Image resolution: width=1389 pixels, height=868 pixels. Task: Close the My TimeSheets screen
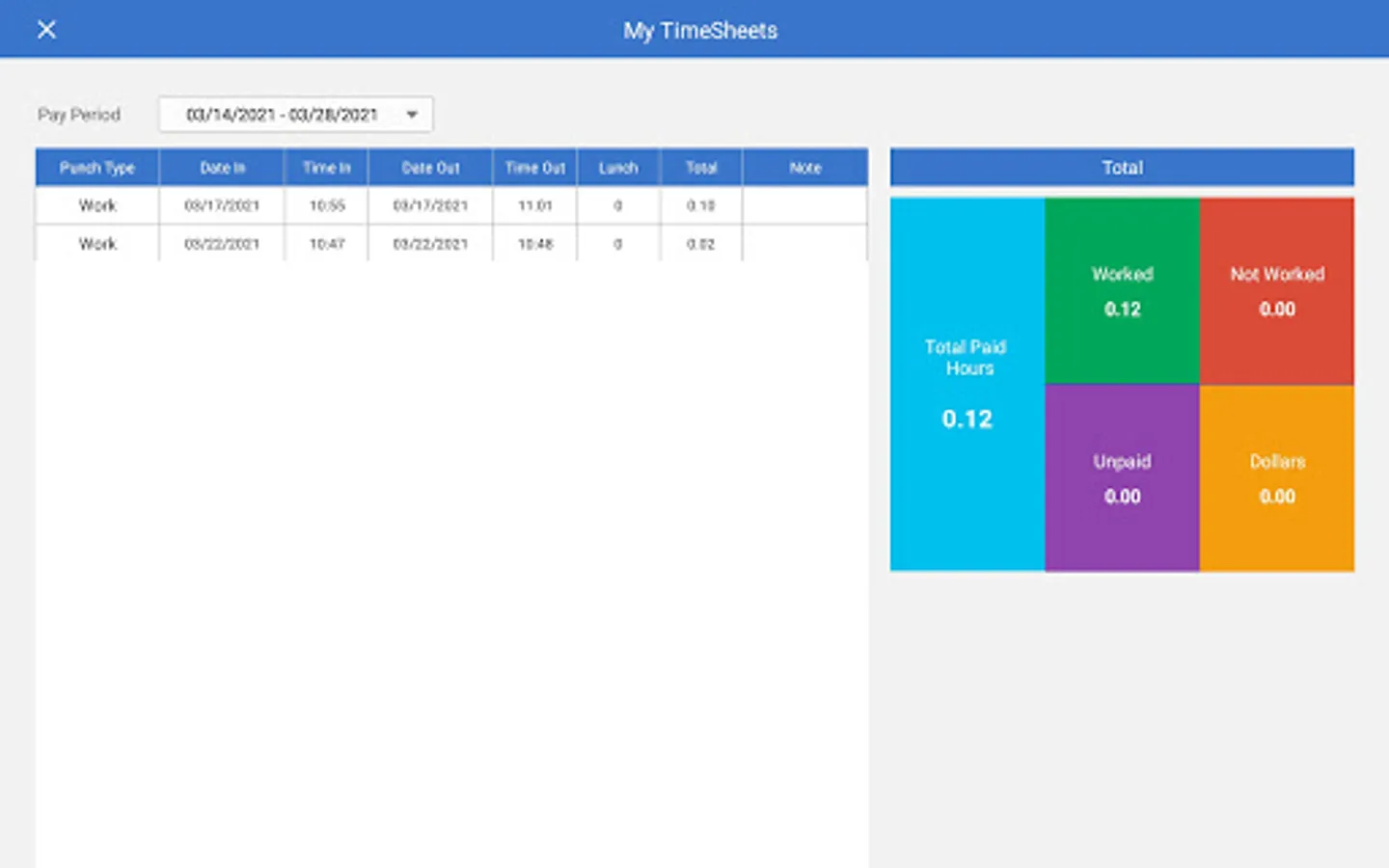pos(46,29)
